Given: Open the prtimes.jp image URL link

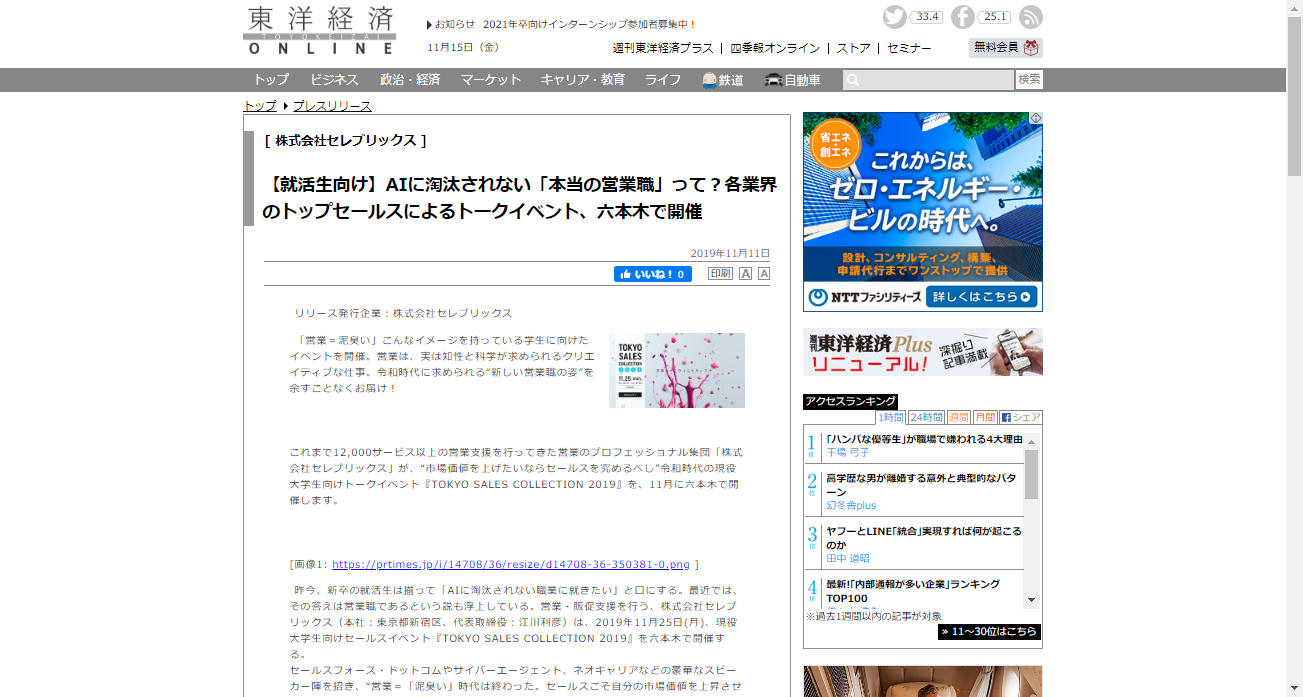Looking at the screenshot, I should point(511,564).
